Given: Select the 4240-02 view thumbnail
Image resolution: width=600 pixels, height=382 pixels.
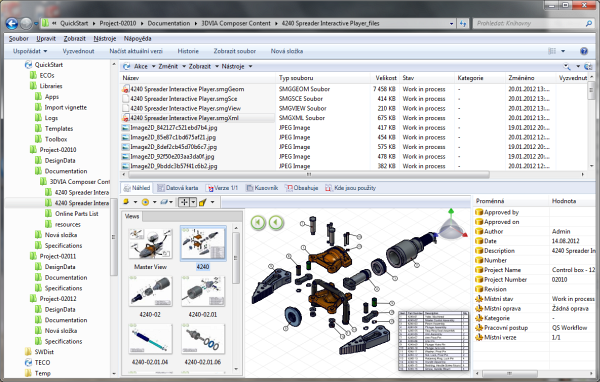Looking at the screenshot, I should coord(150,297).
